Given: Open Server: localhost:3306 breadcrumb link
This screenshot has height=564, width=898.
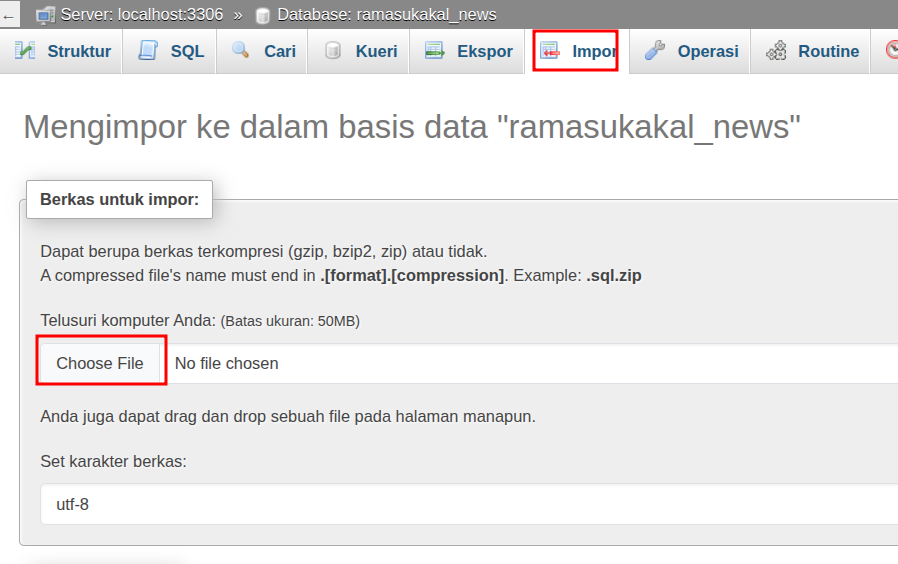Looking at the screenshot, I should [141, 14].
